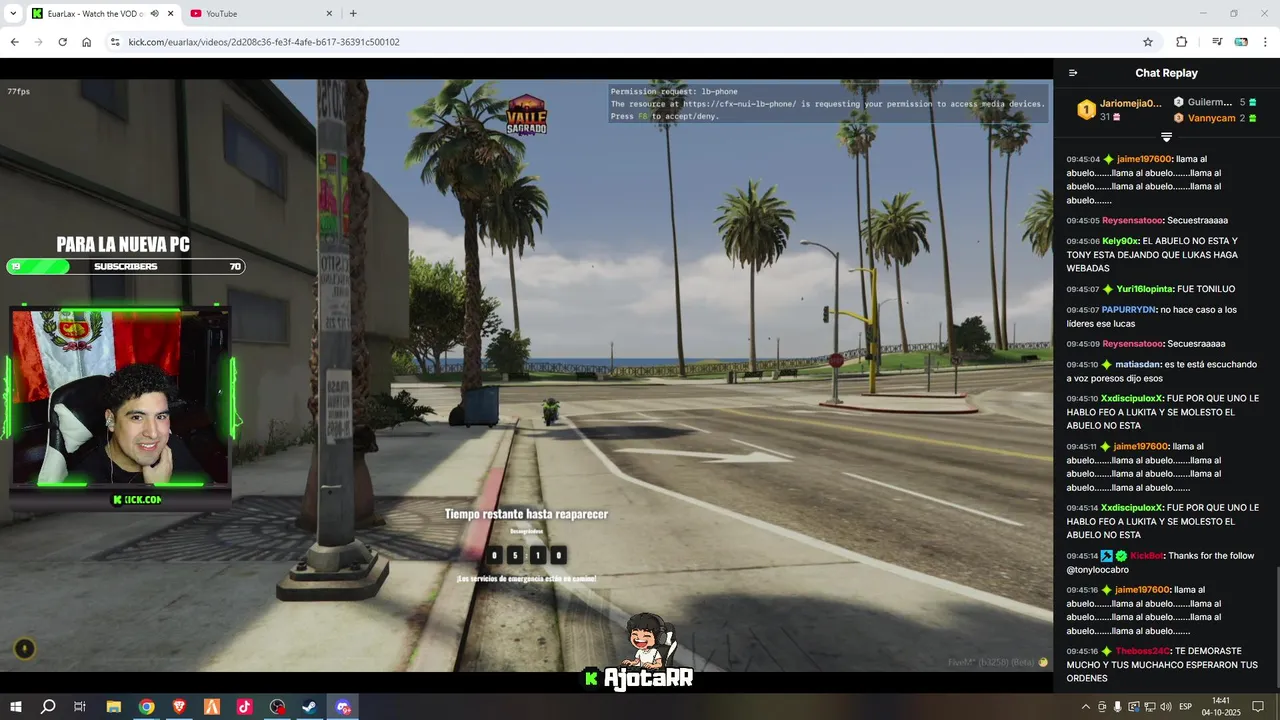Open browser extensions menu
Screen dimensions: 1280x720
click(1181, 42)
